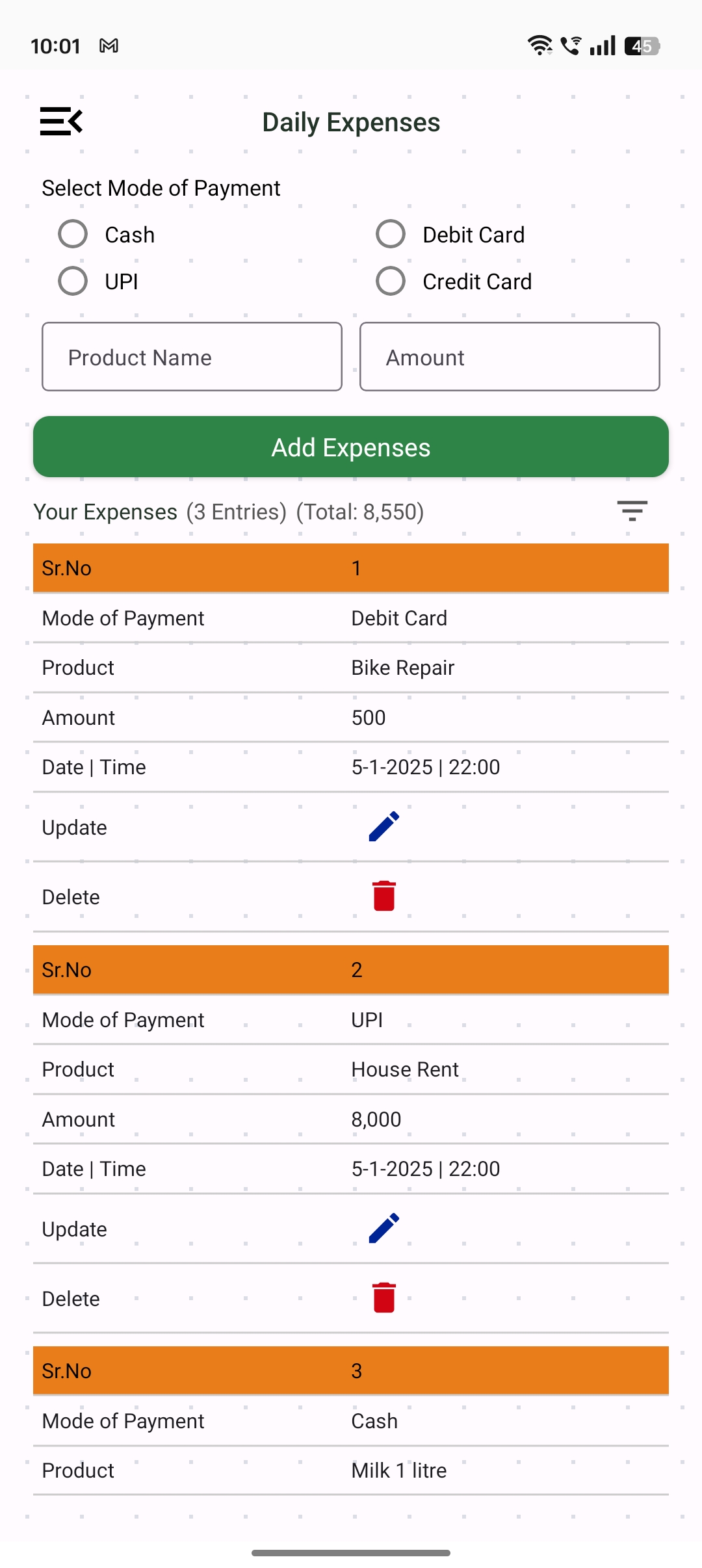Tap the Sr.No 3 orange header

(351, 1371)
